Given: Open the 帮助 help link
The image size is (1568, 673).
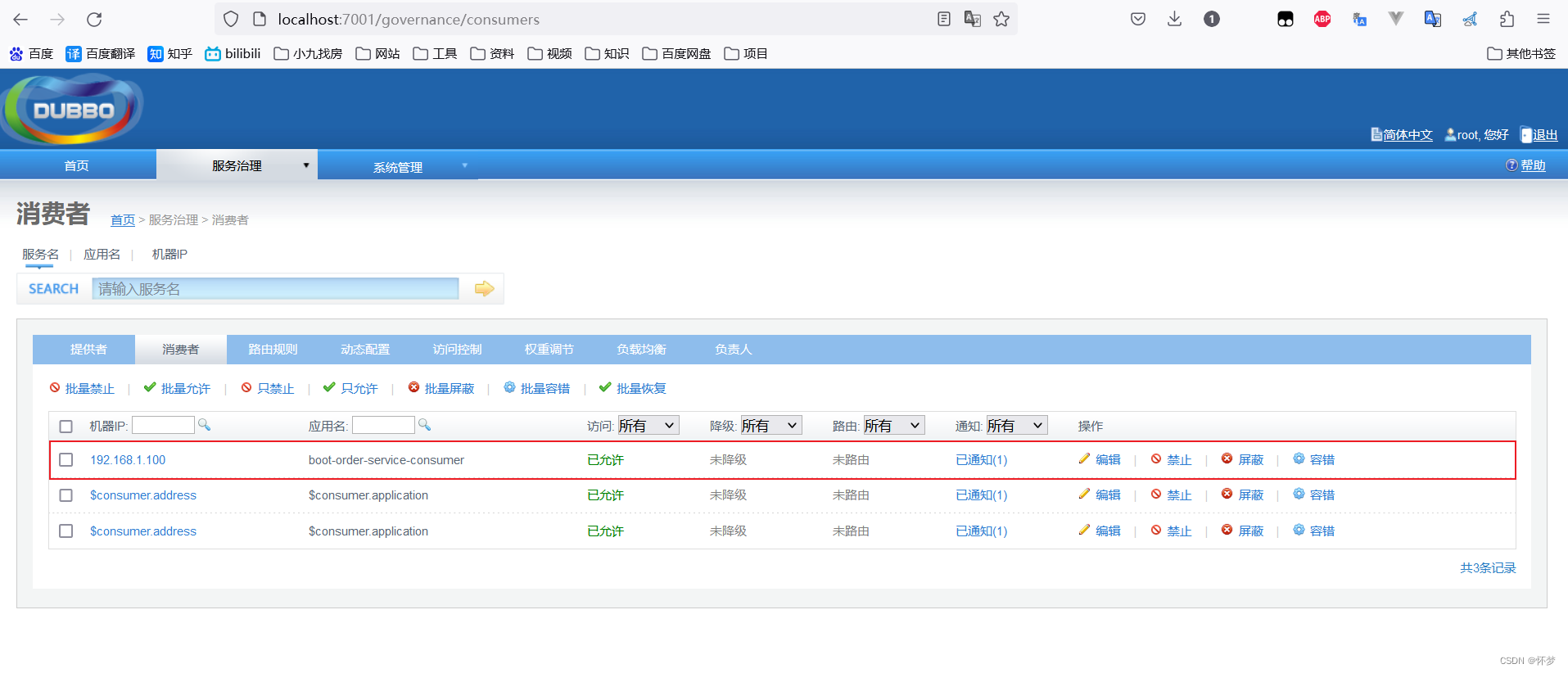Looking at the screenshot, I should tap(1533, 165).
